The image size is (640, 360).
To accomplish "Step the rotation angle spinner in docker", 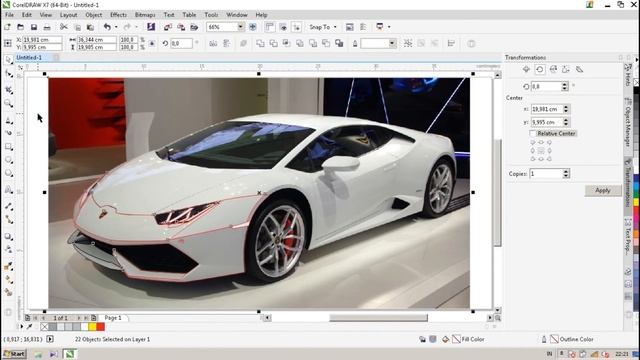I will tap(565, 86).
